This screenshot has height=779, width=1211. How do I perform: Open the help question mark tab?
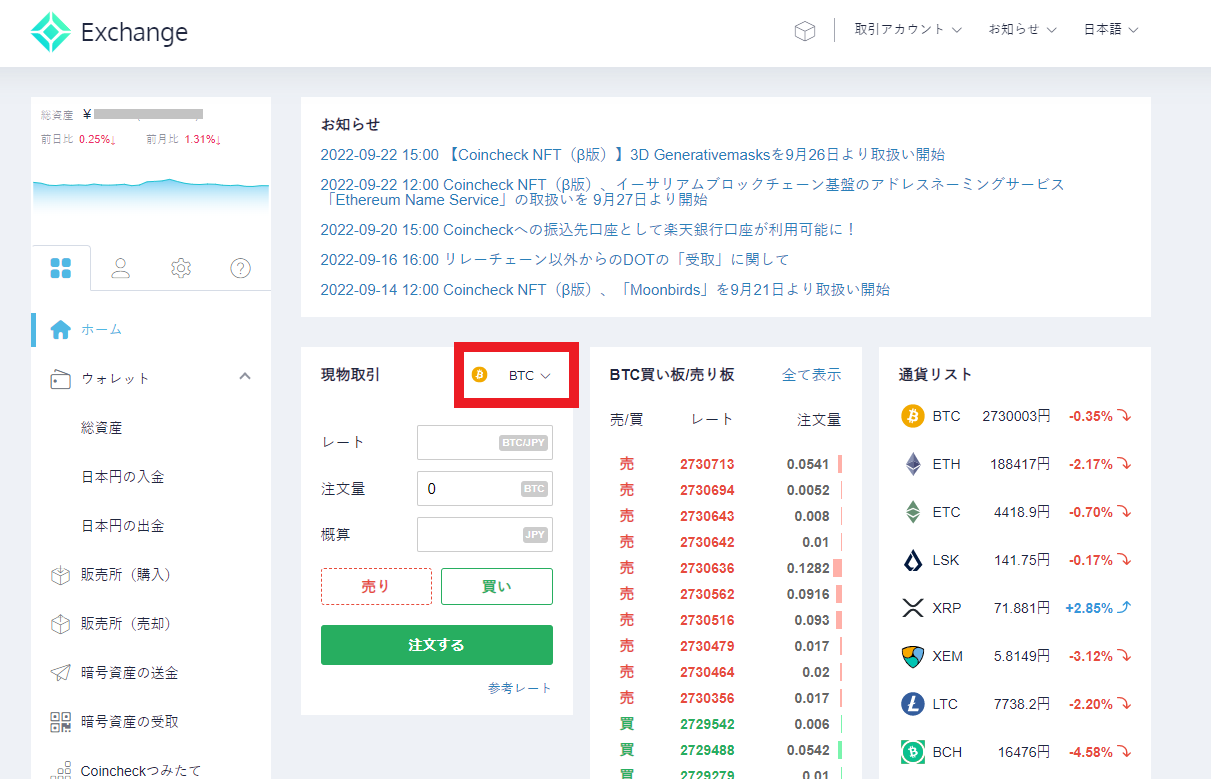click(x=240, y=268)
